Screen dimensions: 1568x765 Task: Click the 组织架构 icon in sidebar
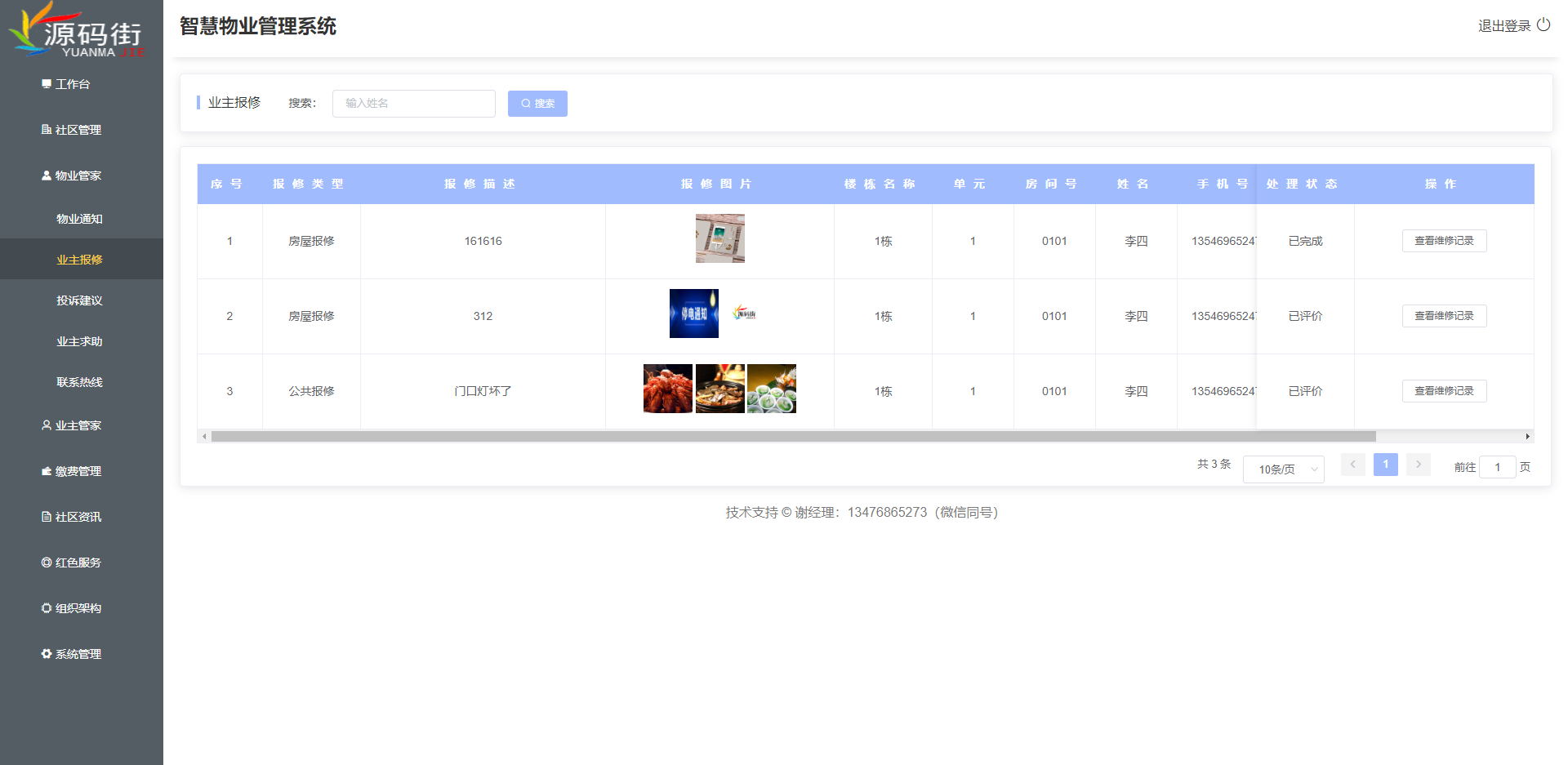tap(47, 608)
